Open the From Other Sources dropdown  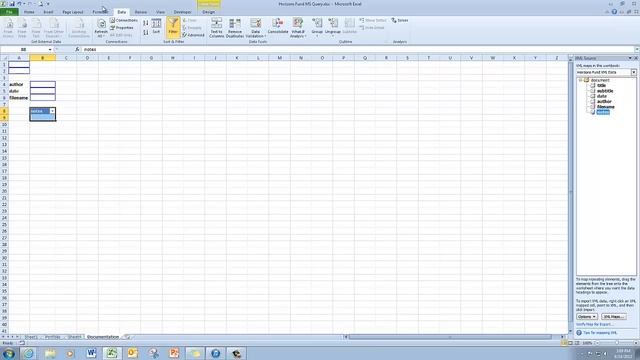point(53,28)
